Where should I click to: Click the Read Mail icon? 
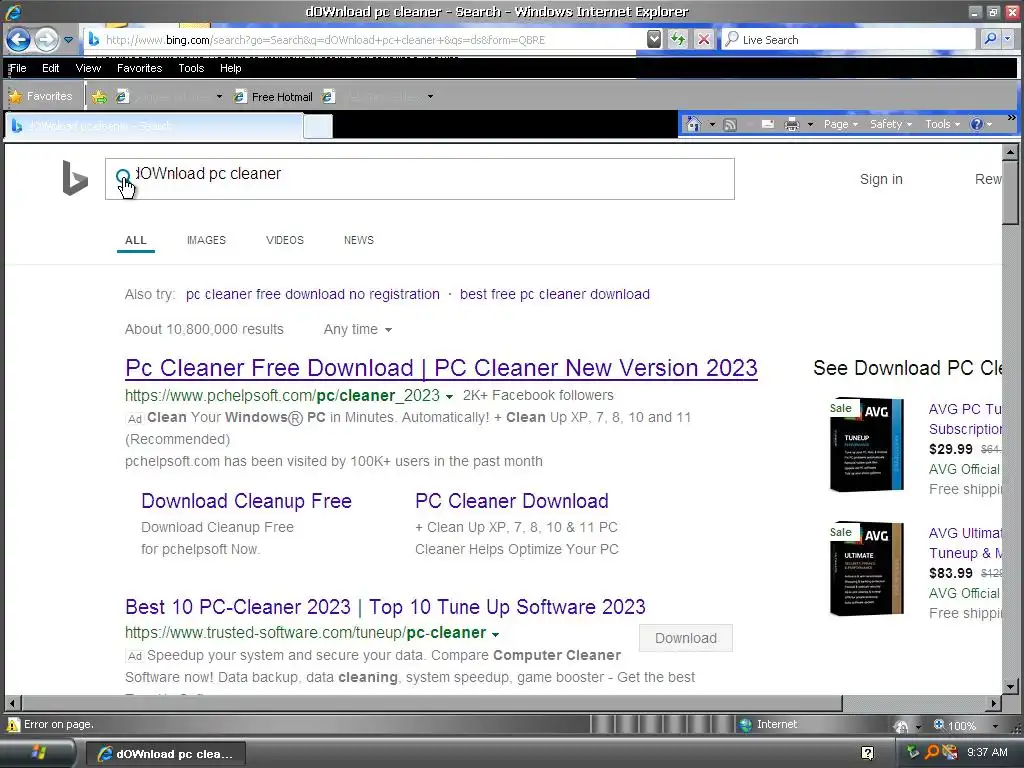point(768,124)
